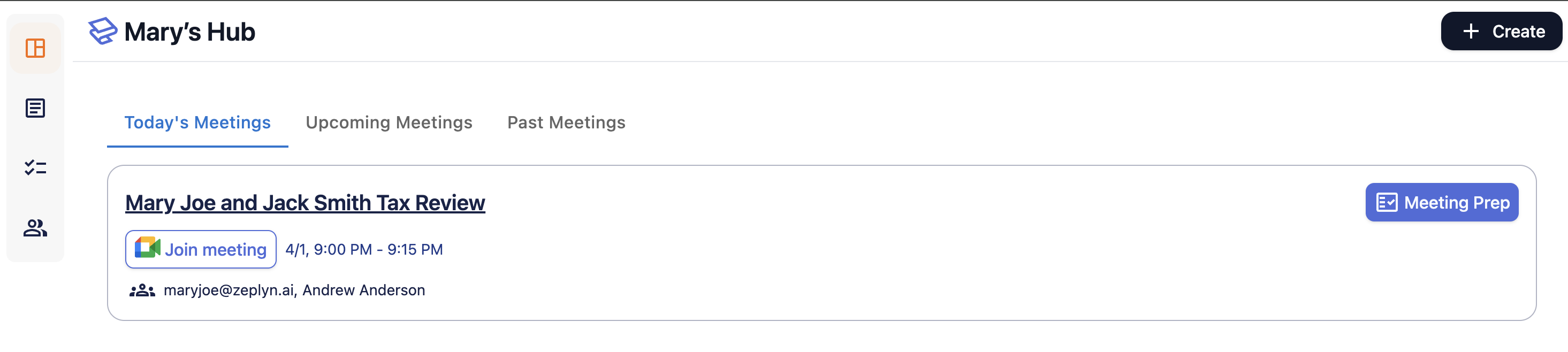
Task: Switch to Today's Meetings tab
Action: coord(197,123)
